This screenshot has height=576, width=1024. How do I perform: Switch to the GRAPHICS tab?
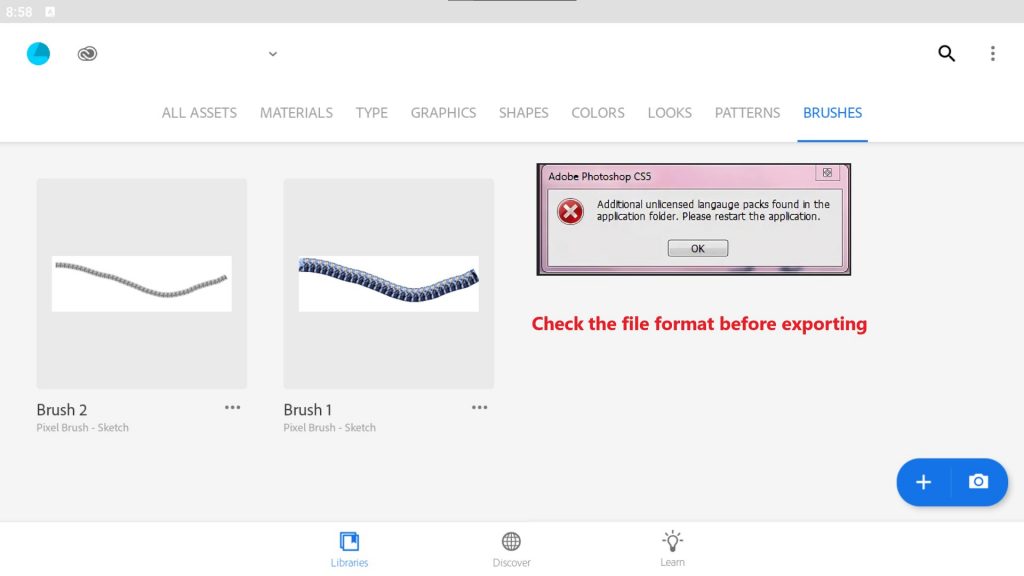[443, 113]
